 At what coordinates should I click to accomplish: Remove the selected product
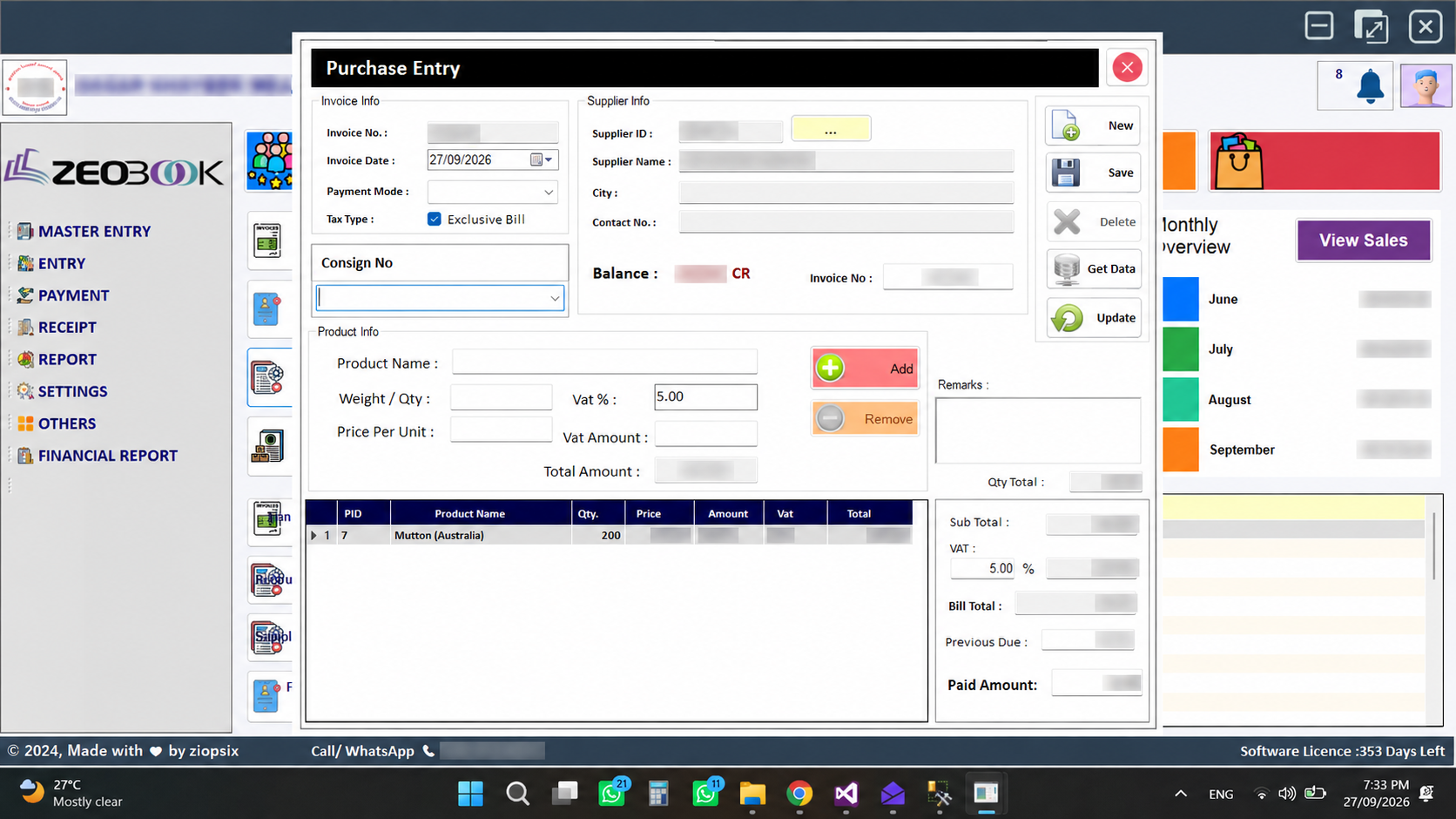(865, 419)
